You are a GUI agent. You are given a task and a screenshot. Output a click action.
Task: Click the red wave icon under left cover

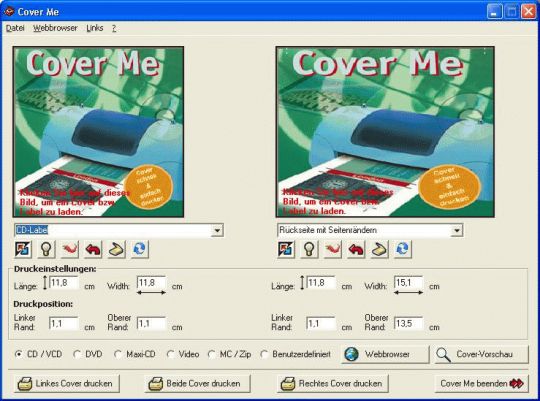(70, 249)
